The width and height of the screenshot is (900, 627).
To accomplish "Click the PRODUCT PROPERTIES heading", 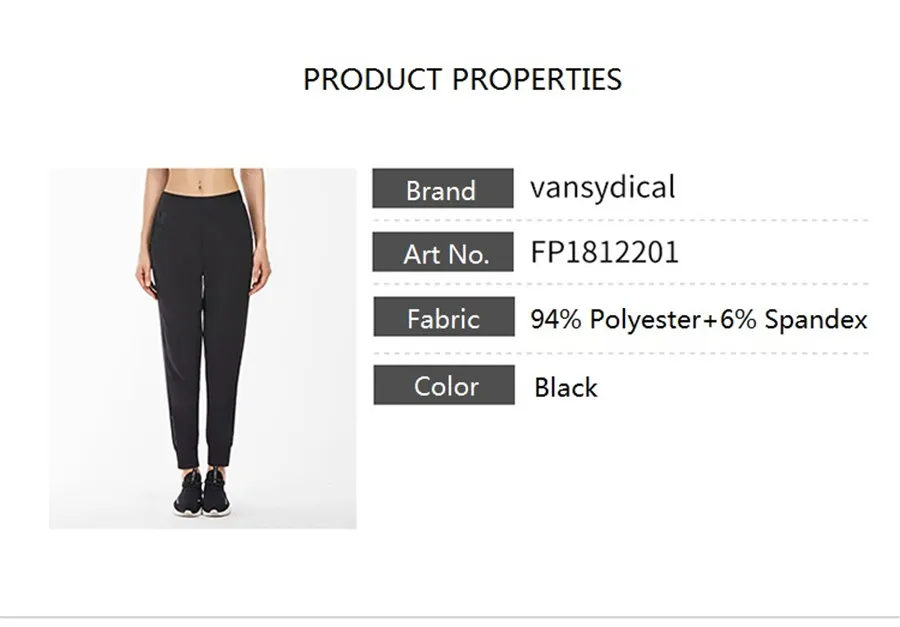I will coord(463,79).
